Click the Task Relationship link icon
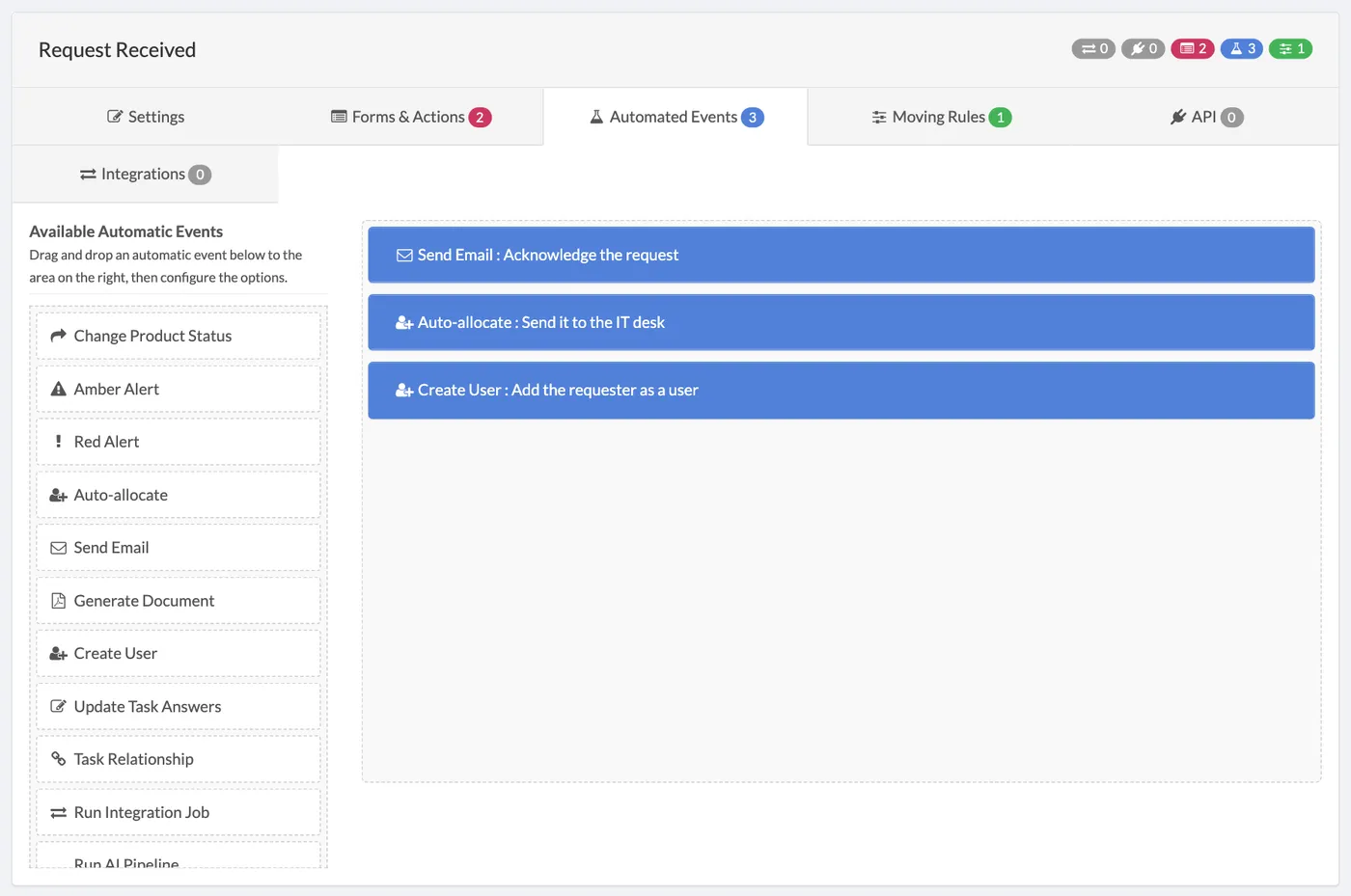 tap(58, 759)
